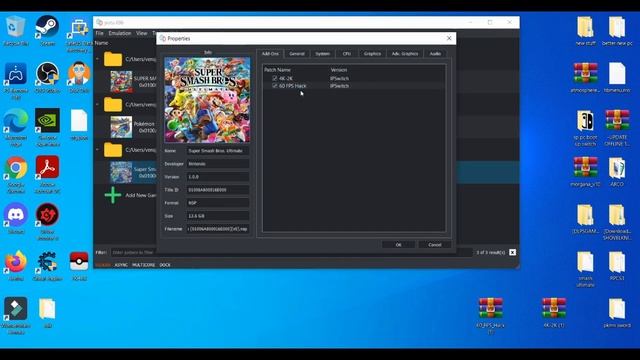Open the blue game controller desktop shortcut
Viewport: 640px width, 360px height.
(x=16, y=81)
